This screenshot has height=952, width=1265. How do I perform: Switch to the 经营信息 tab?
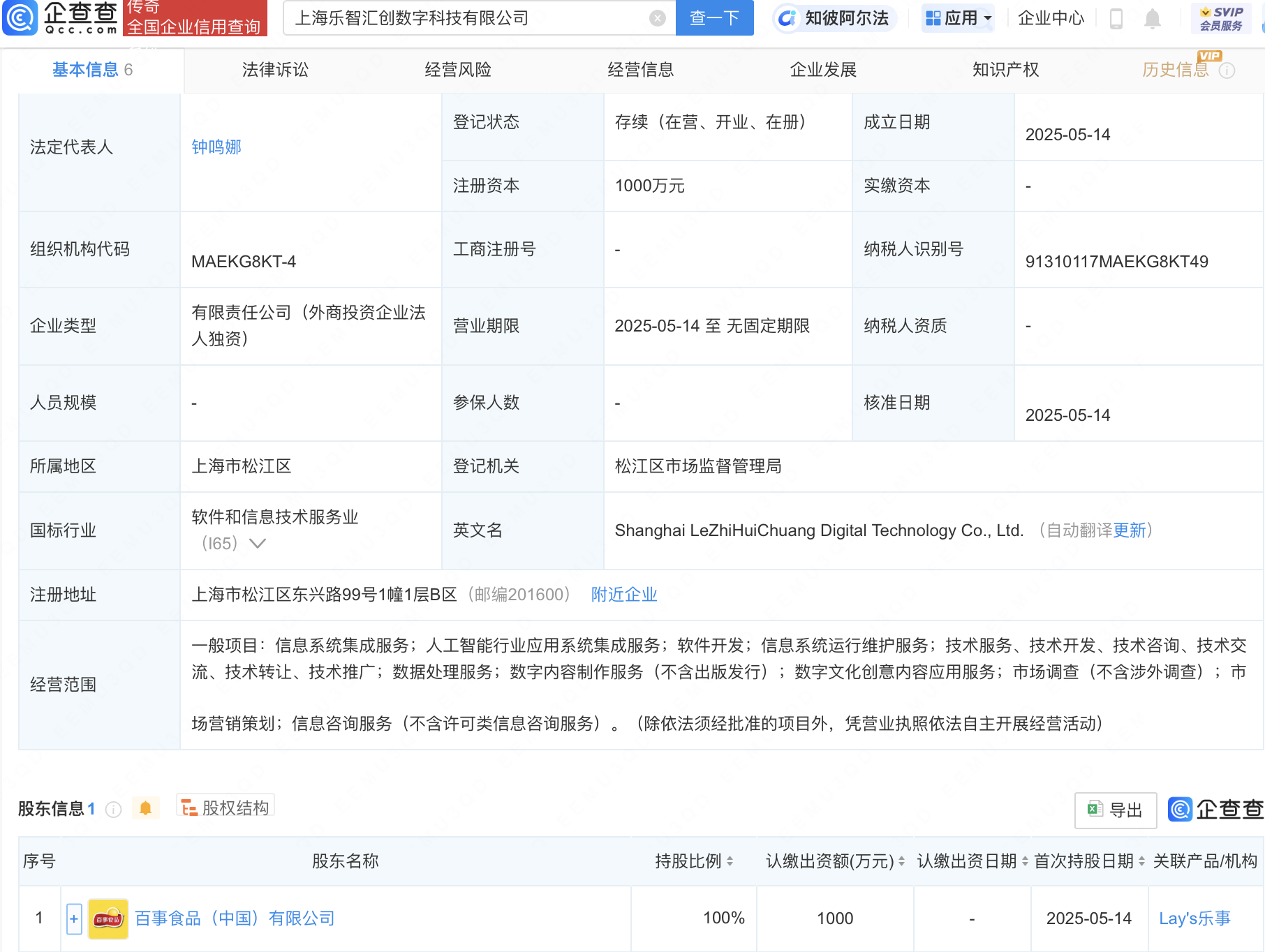[x=641, y=70]
